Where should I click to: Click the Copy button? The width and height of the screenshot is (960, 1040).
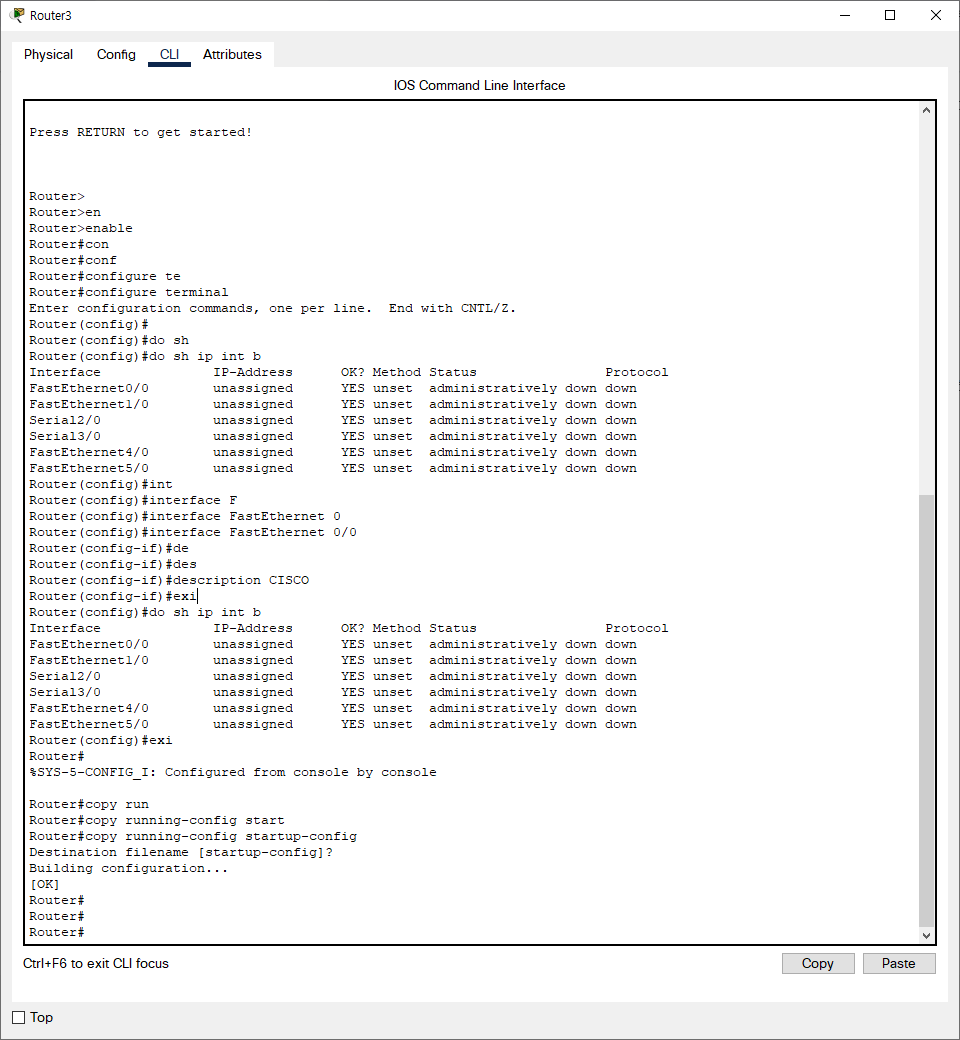click(817, 963)
